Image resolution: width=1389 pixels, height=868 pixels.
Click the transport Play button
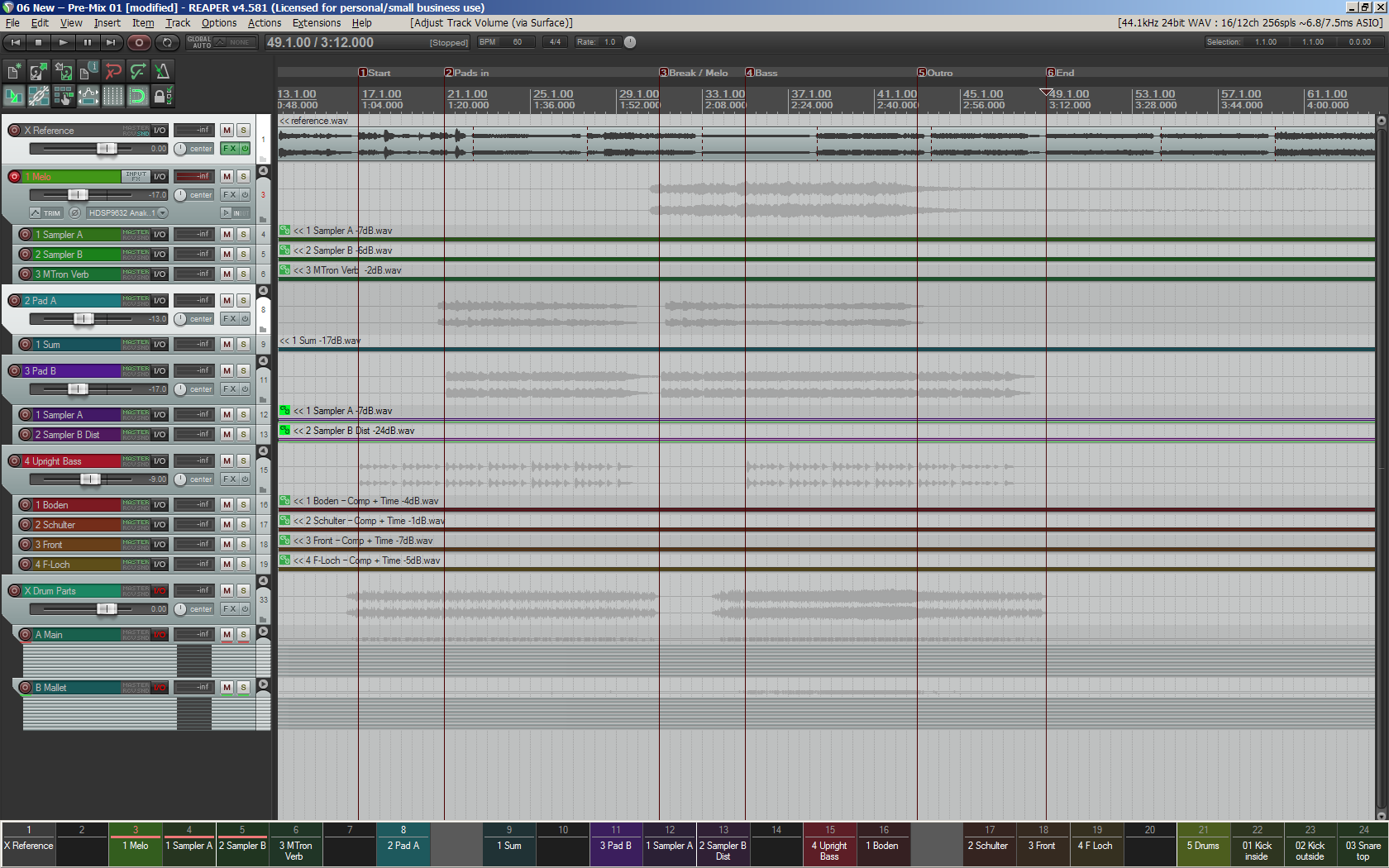(63, 42)
